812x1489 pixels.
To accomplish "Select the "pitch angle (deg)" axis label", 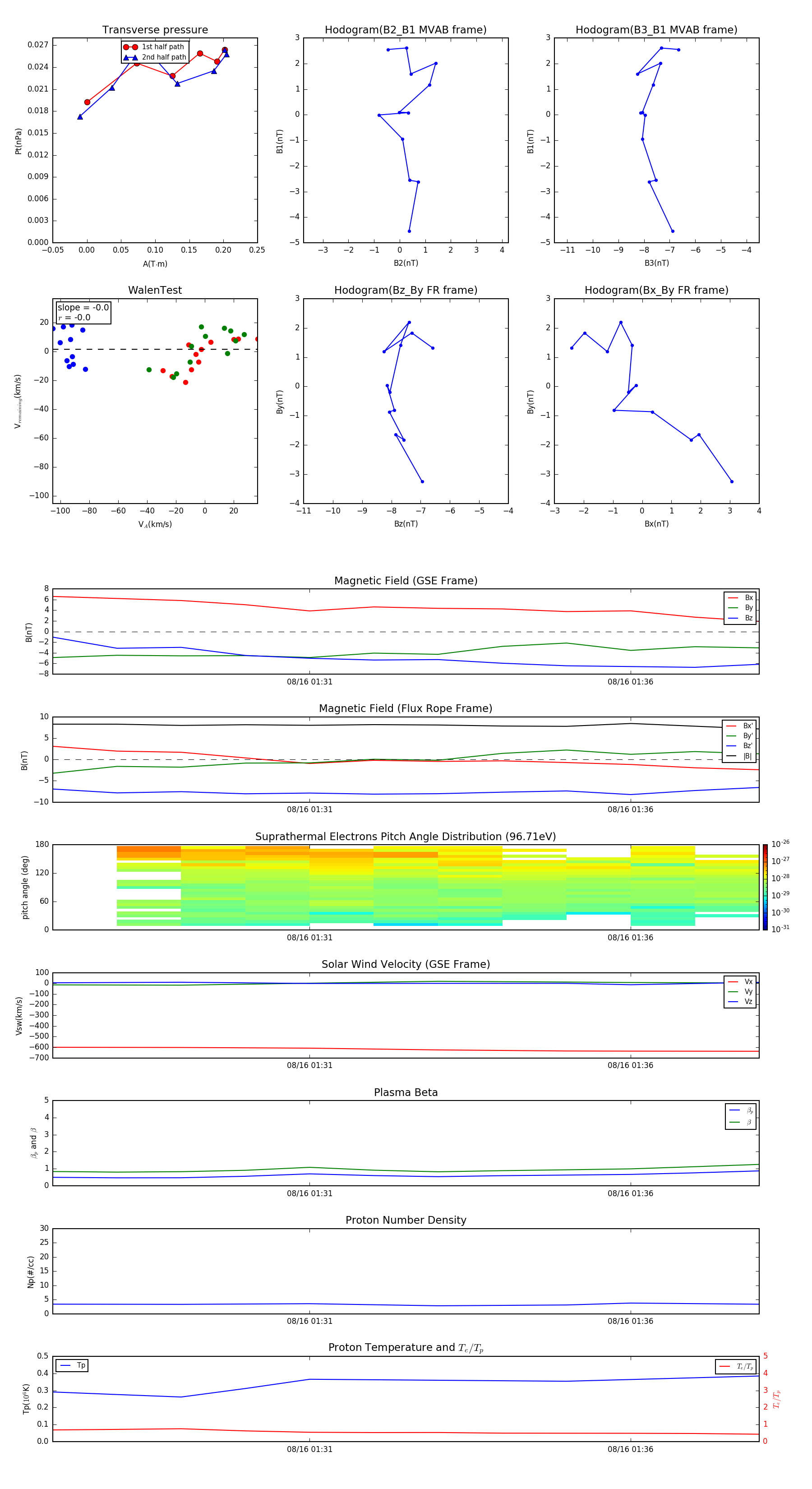I will click(x=25, y=887).
